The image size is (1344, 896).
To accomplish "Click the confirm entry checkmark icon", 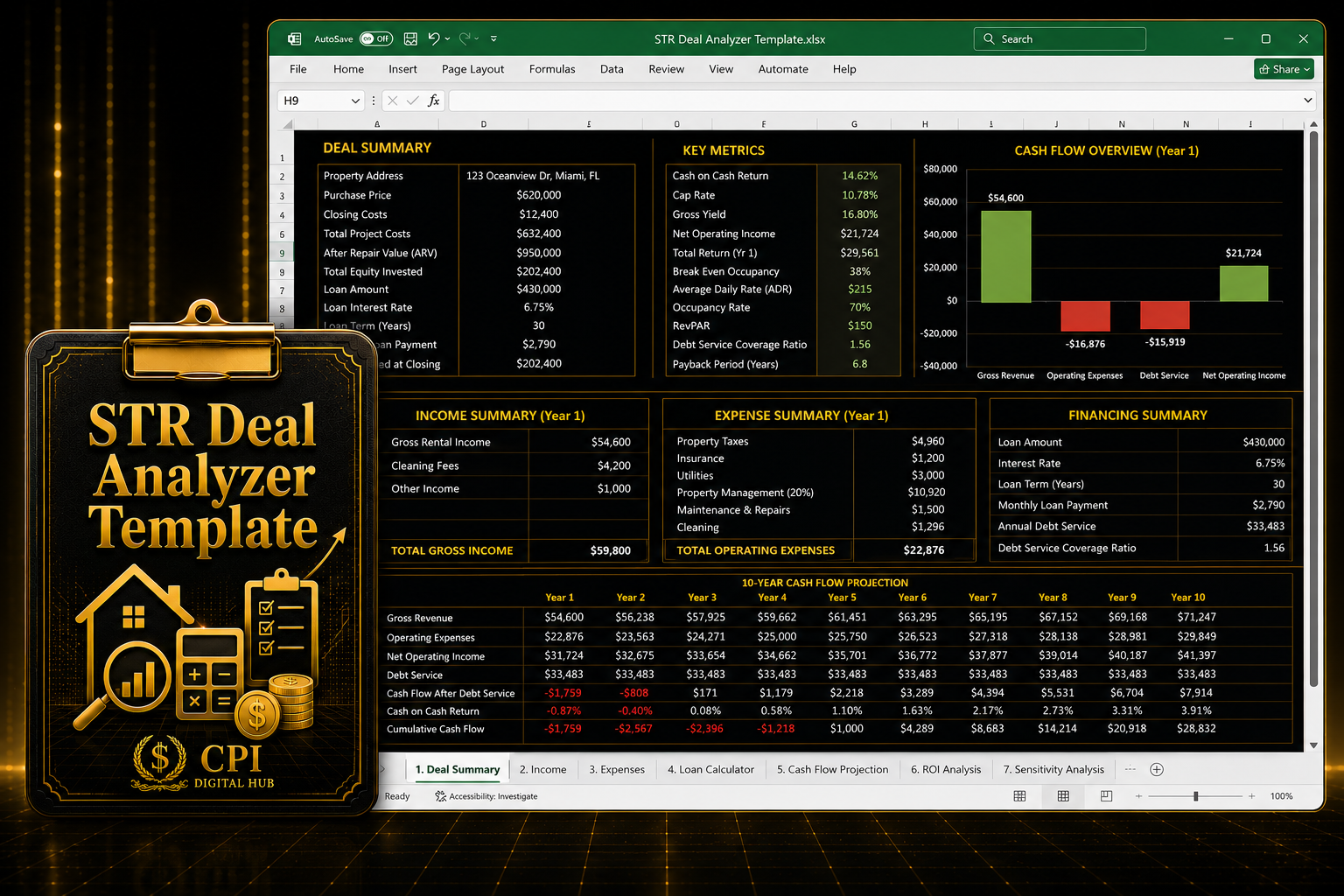I will (412, 101).
